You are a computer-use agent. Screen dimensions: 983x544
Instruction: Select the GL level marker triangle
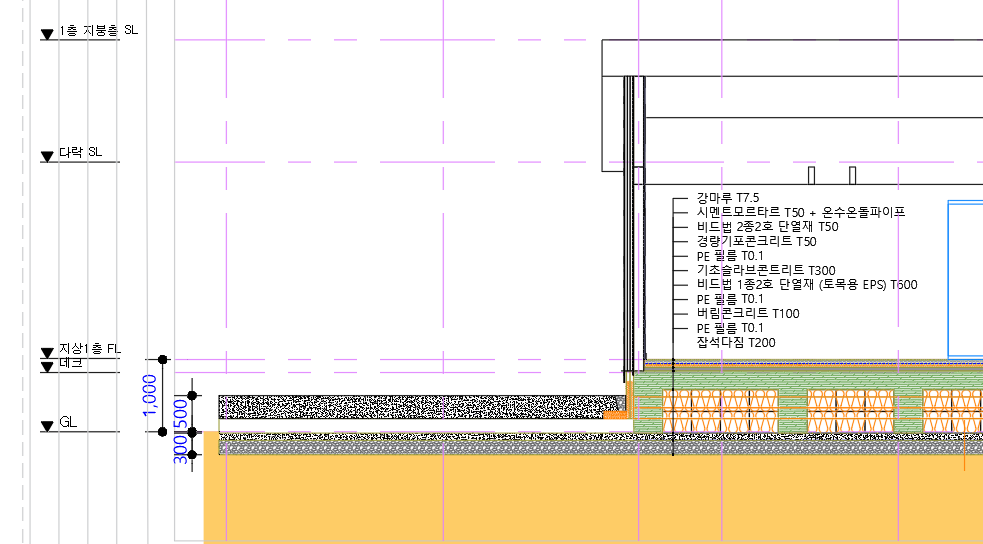(x=46, y=427)
